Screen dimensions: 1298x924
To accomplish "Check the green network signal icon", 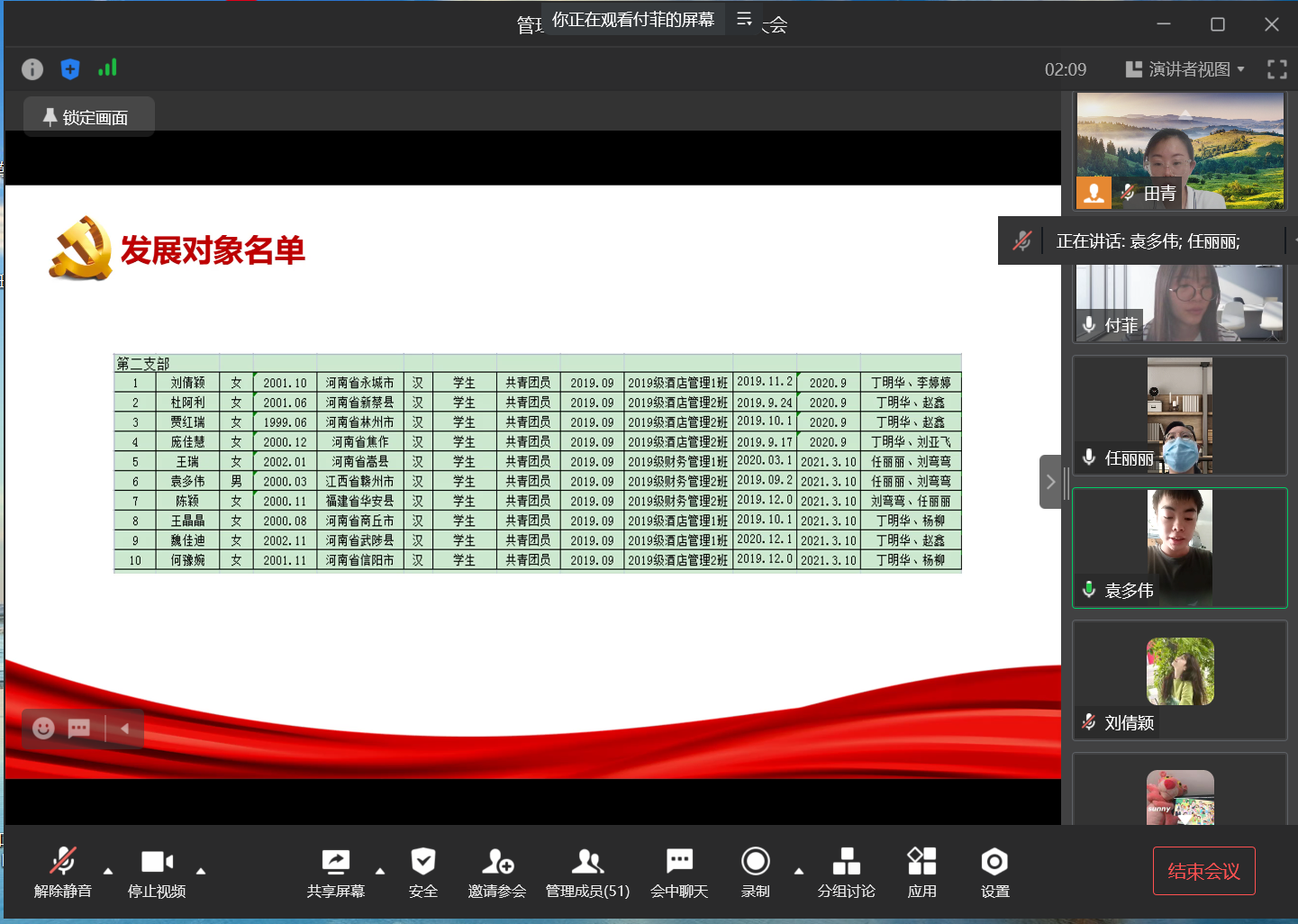I will coord(107,68).
